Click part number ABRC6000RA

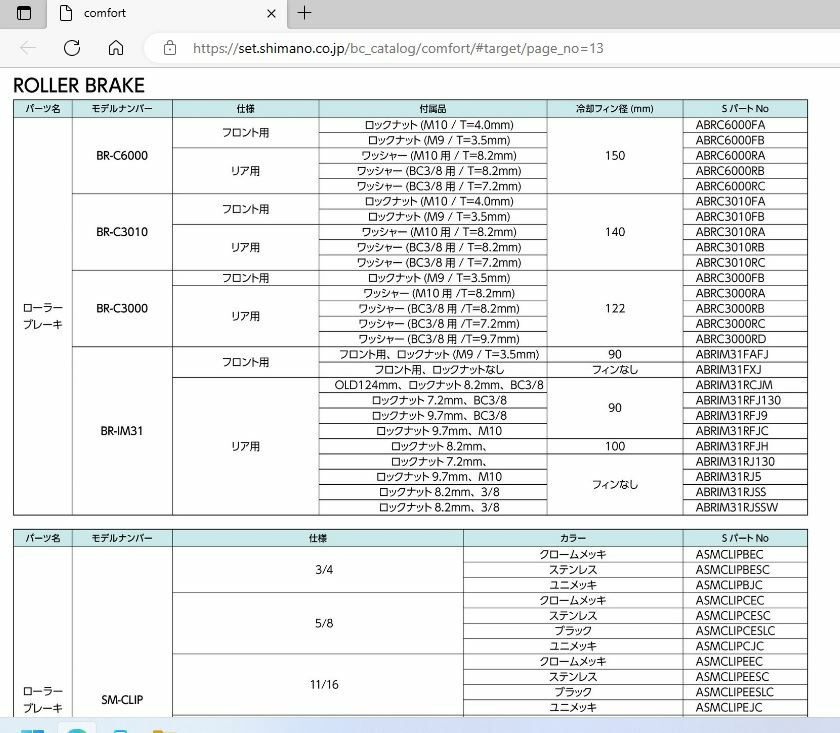point(730,155)
